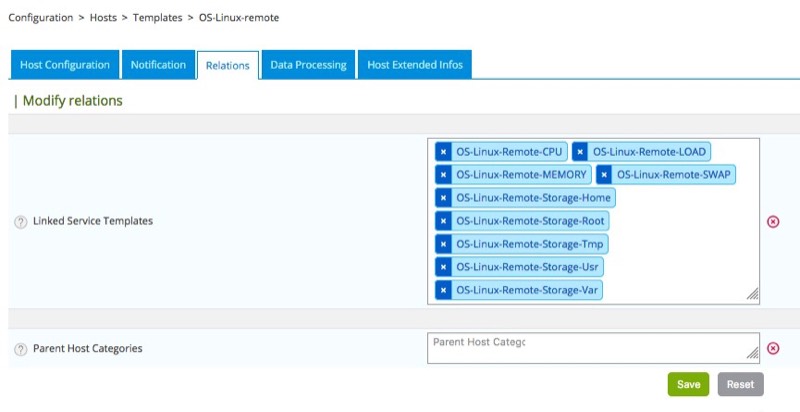Screen dimensions: 800x412
Task: Open the Host Extended Infos tab
Action: pyautogui.click(x=414, y=65)
